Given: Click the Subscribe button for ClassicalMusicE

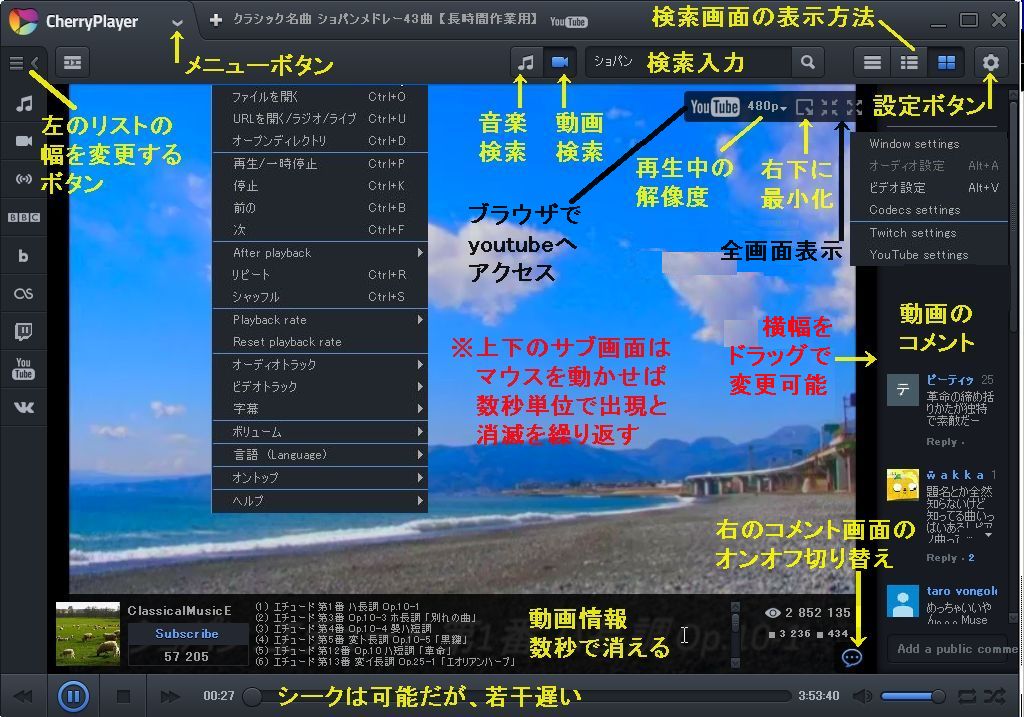Looking at the screenshot, I should (187, 634).
